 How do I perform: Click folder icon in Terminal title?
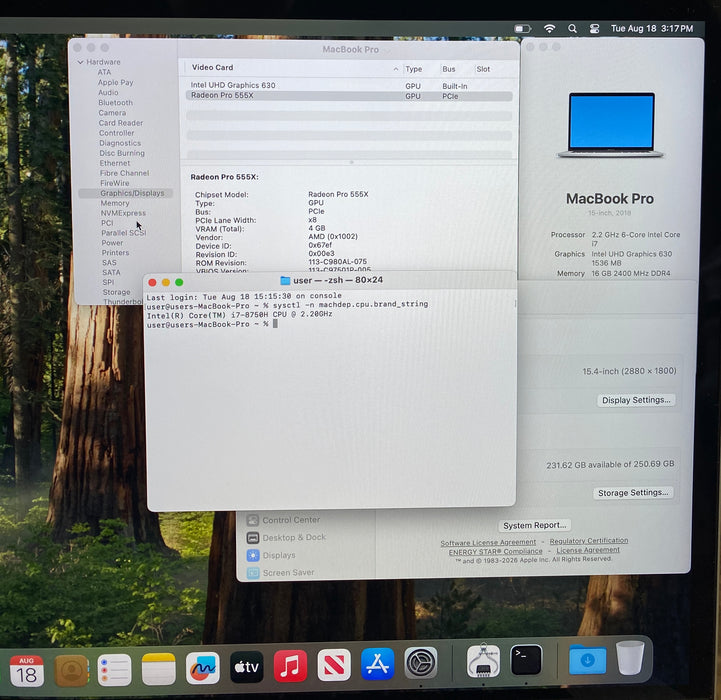point(285,280)
